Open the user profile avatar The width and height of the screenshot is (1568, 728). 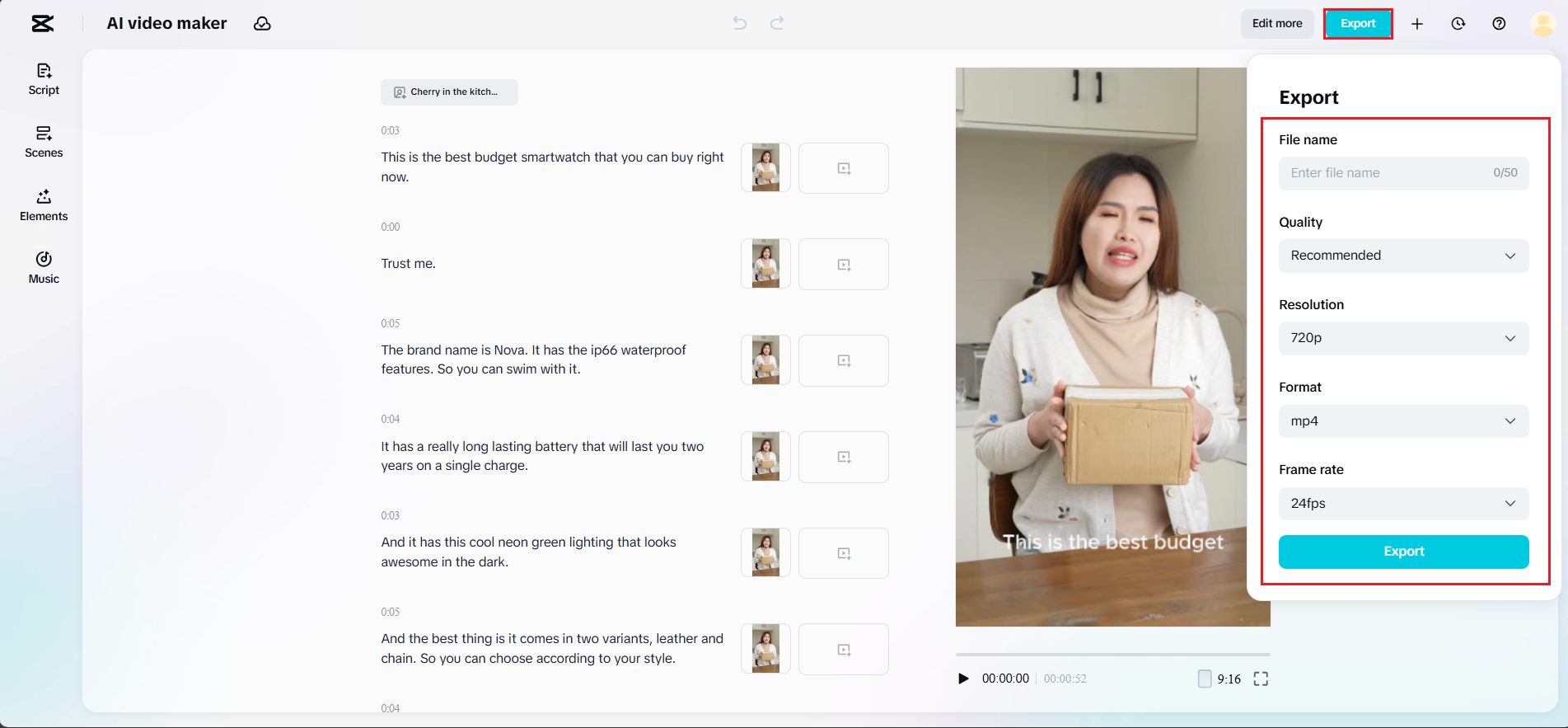click(x=1542, y=24)
